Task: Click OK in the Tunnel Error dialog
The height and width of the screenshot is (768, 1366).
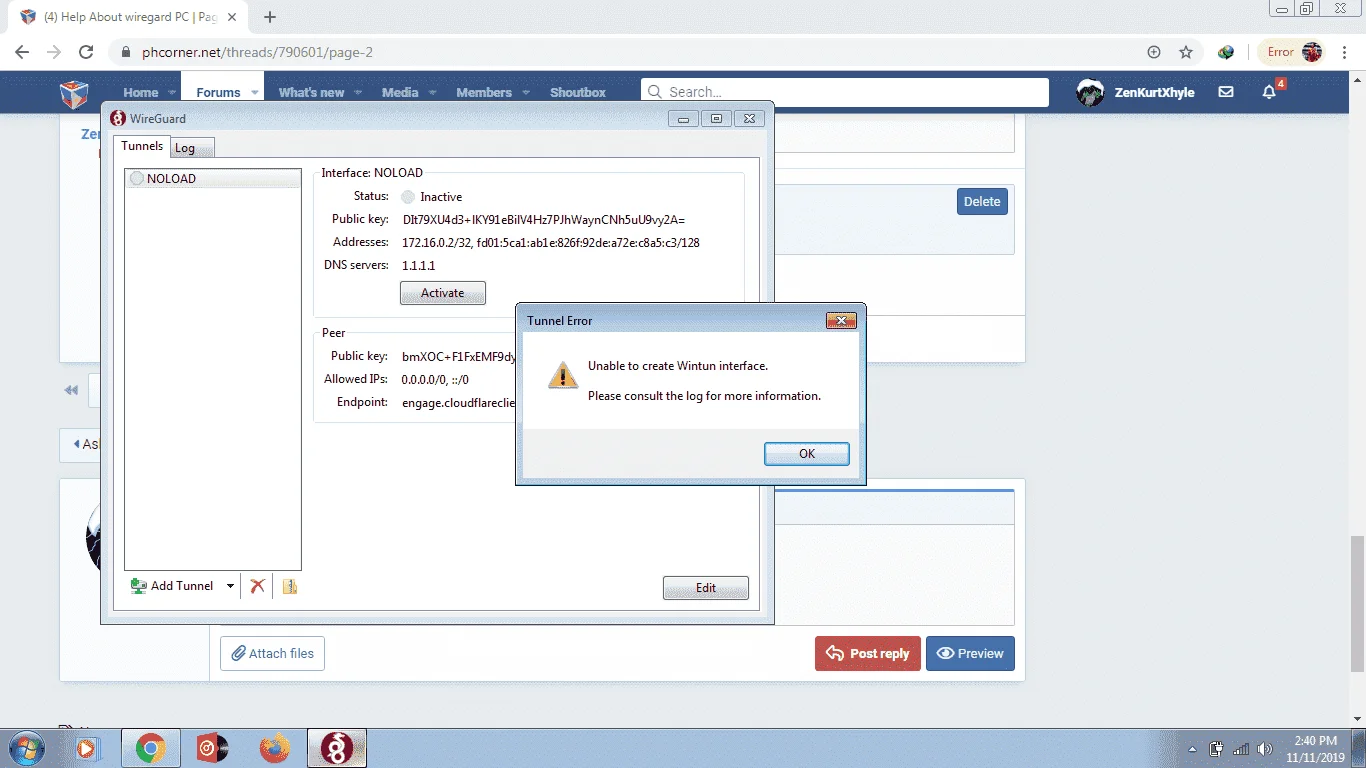Action: [x=807, y=454]
